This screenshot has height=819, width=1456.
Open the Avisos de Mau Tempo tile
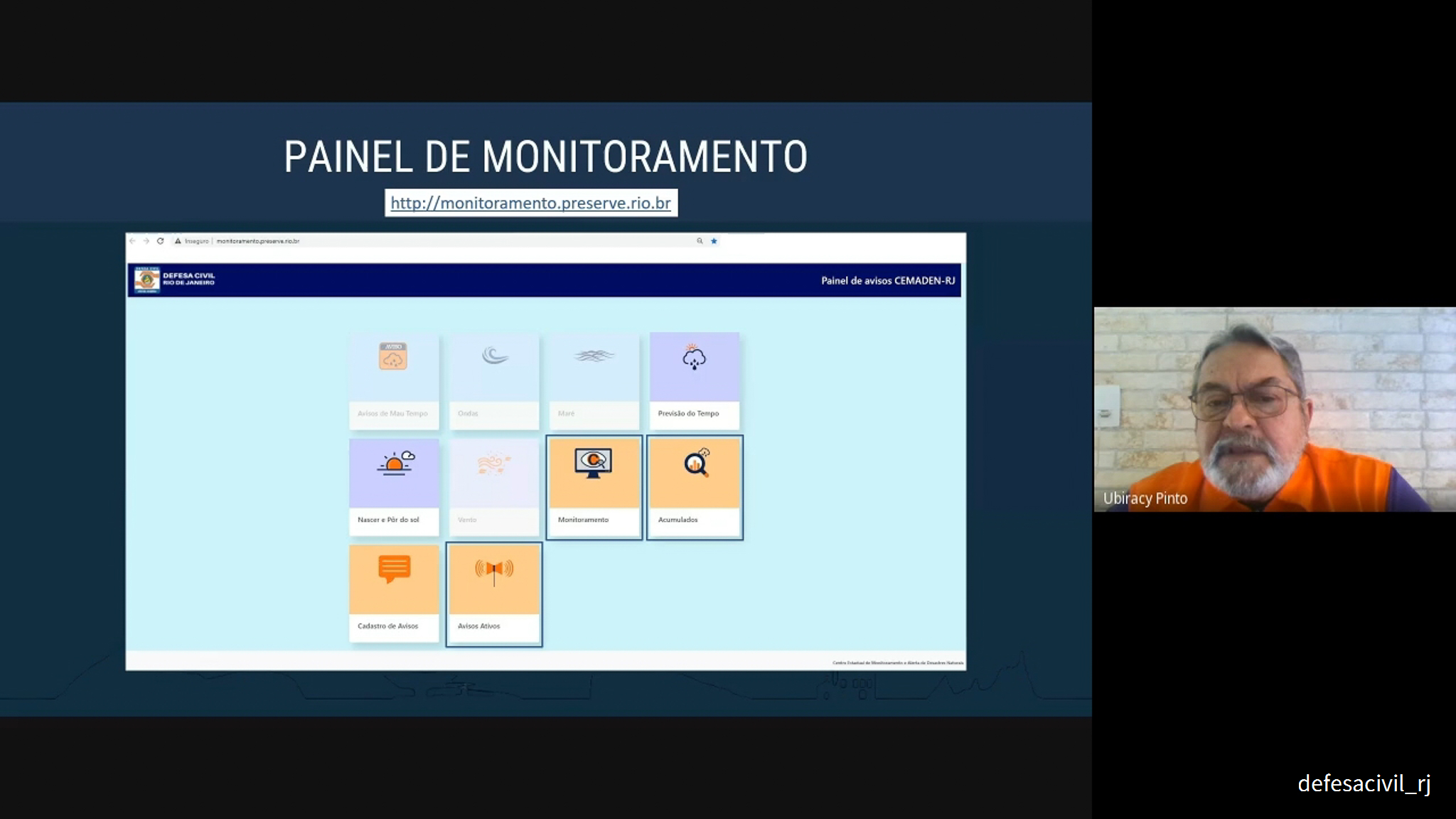tap(393, 380)
